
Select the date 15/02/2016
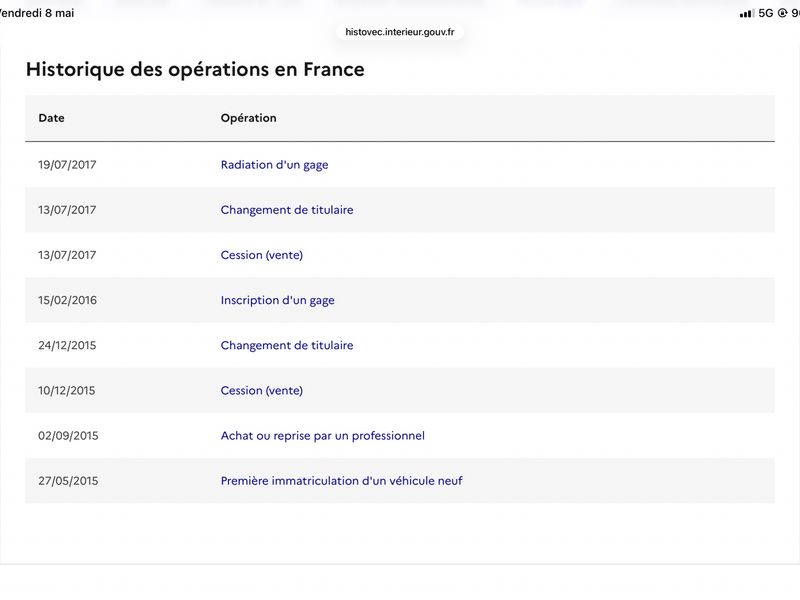click(67, 300)
